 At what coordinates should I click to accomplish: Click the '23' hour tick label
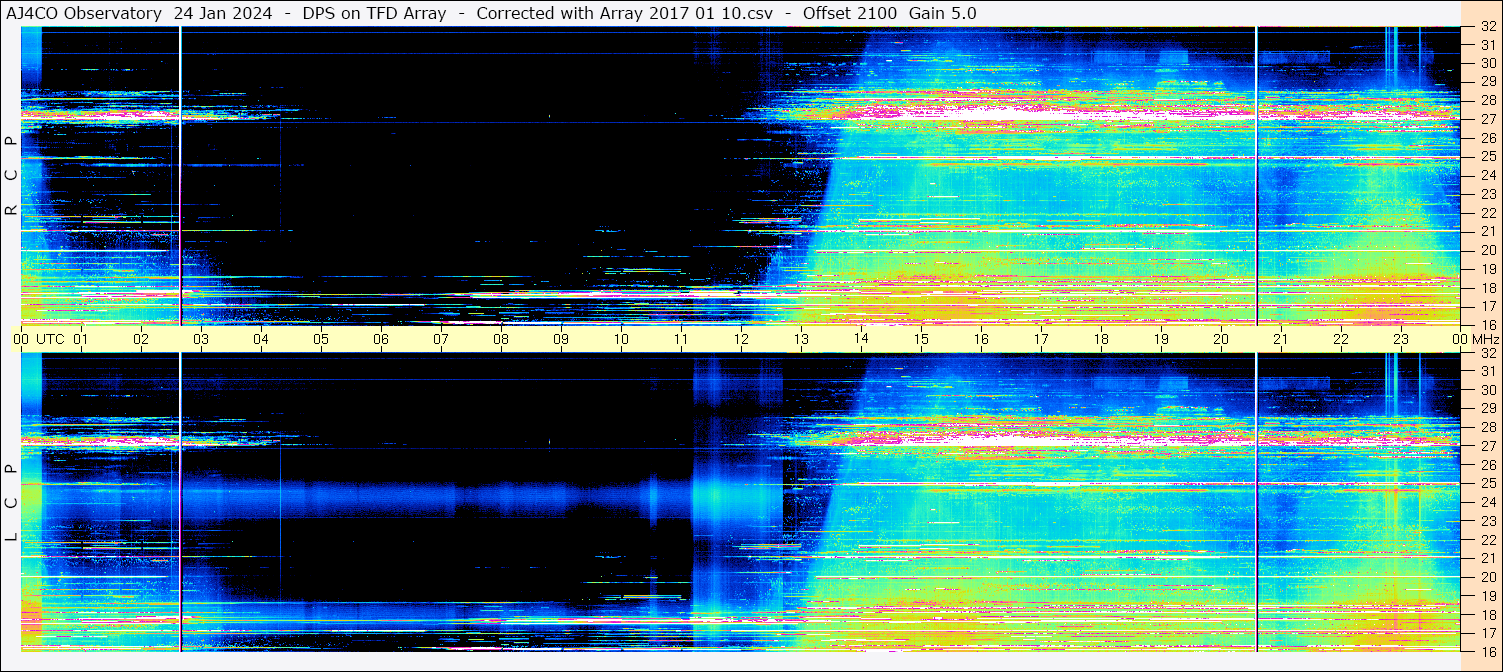coord(1401,339)
